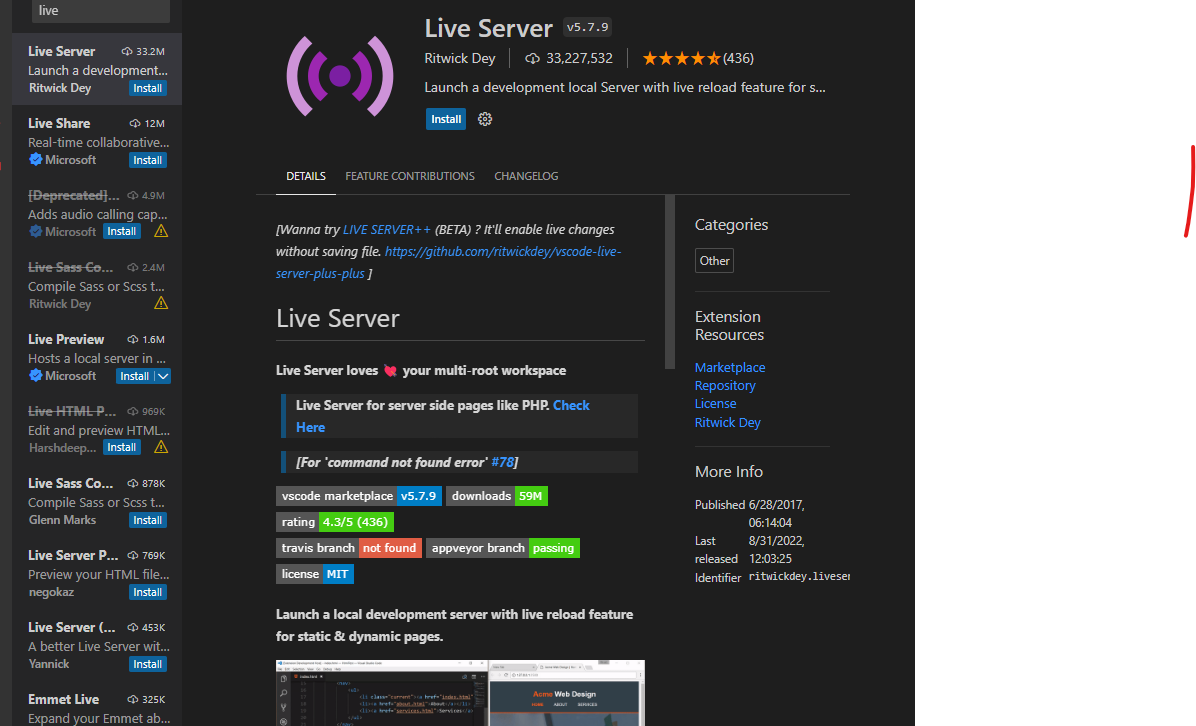Click the version label v5.7.9 in header
Image resolution: width=1196 pixels, height=726 pixels.
pyautogui.click(x=587, y=27)
